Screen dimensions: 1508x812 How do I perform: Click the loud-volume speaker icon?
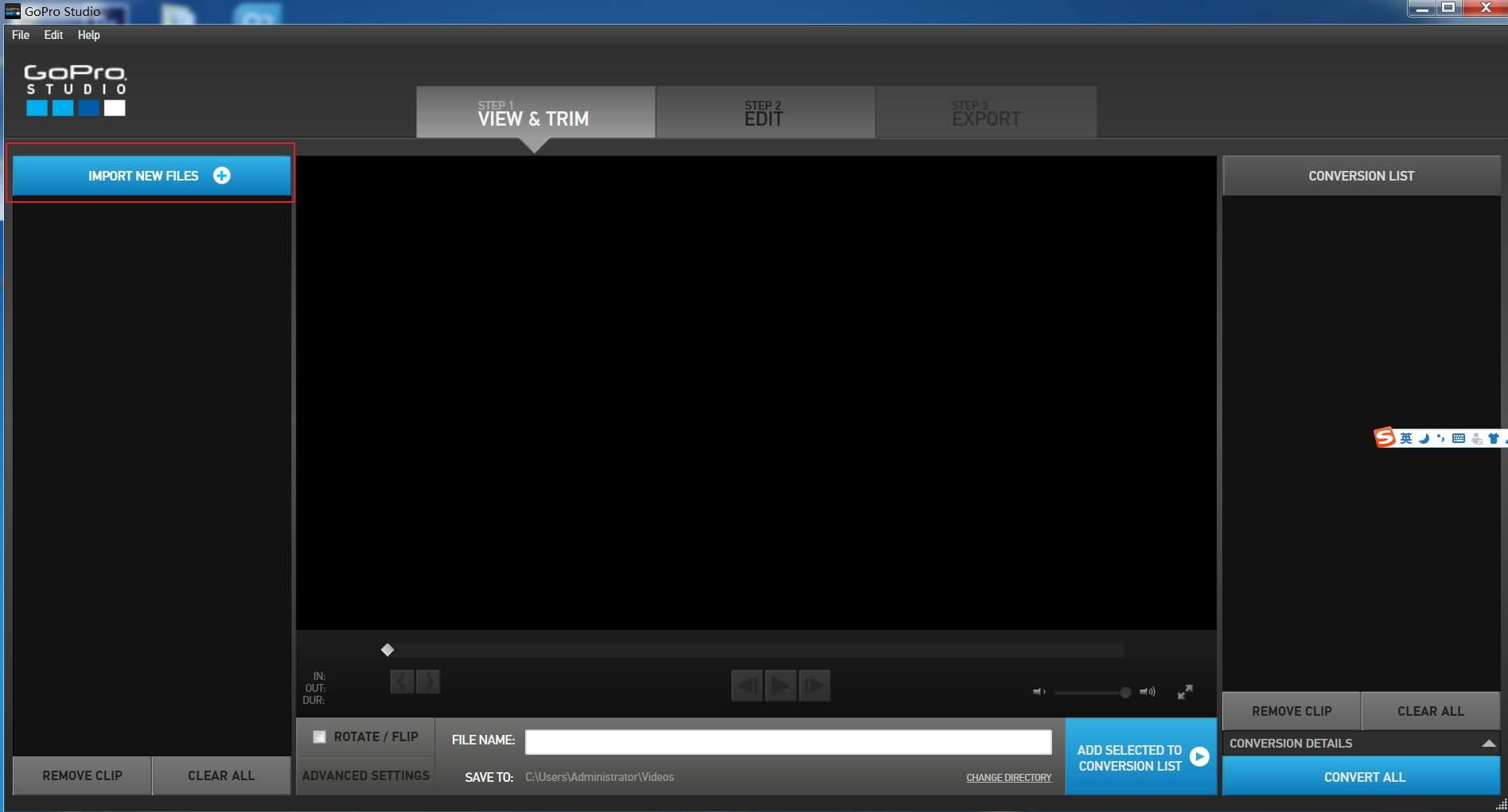coord(1147,692)
